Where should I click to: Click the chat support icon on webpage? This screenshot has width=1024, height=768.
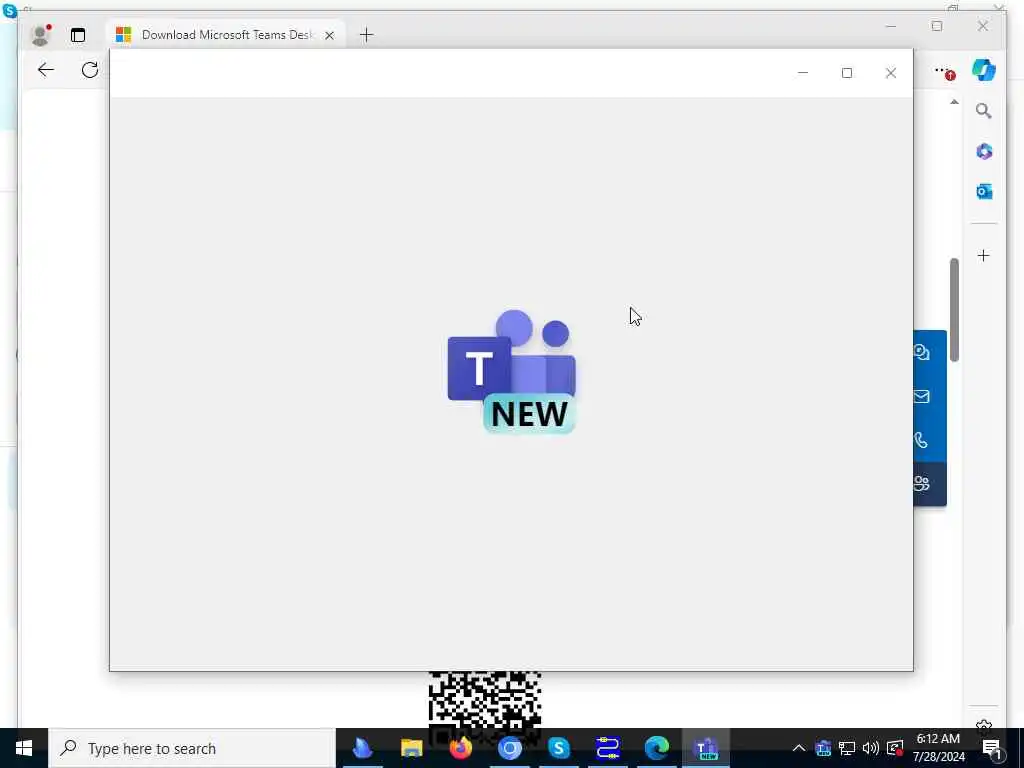click(x=921, y=353)
